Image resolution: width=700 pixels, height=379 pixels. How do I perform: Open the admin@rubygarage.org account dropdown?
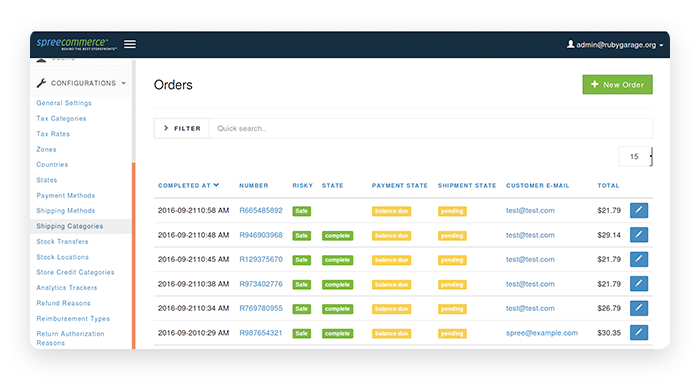click(x=615, y=45)
